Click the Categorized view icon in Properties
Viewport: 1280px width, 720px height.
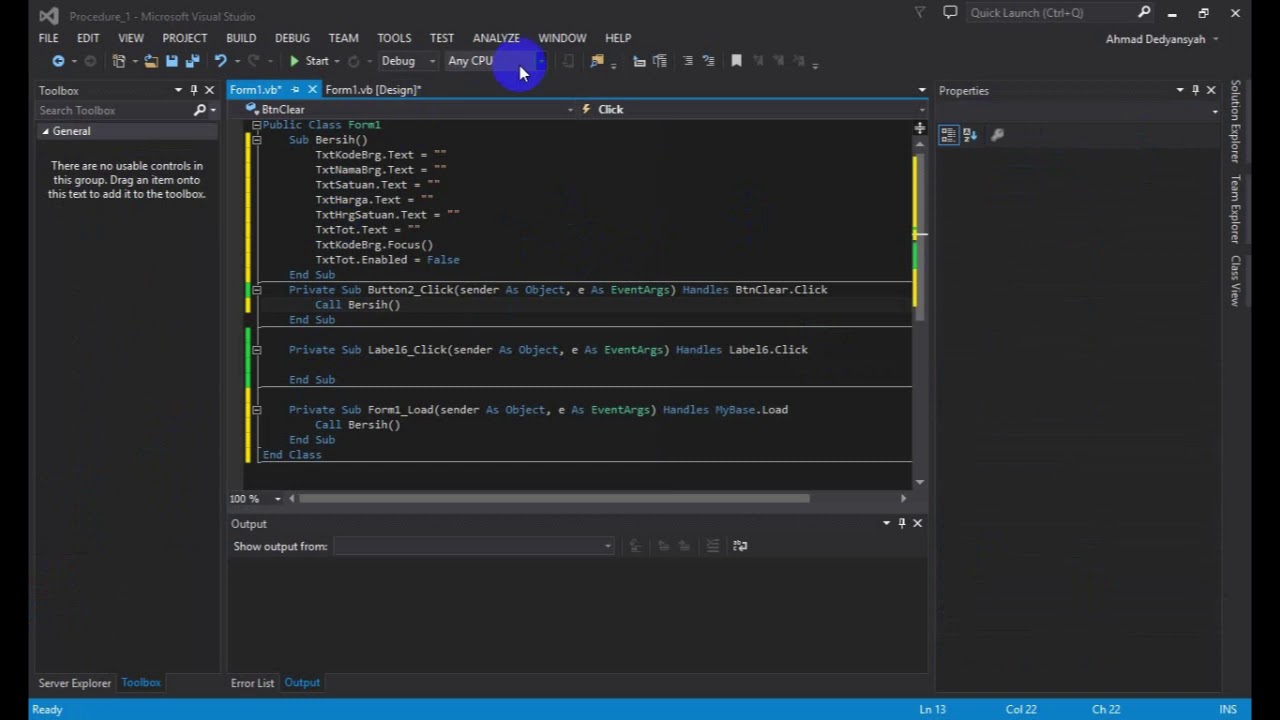948,135
